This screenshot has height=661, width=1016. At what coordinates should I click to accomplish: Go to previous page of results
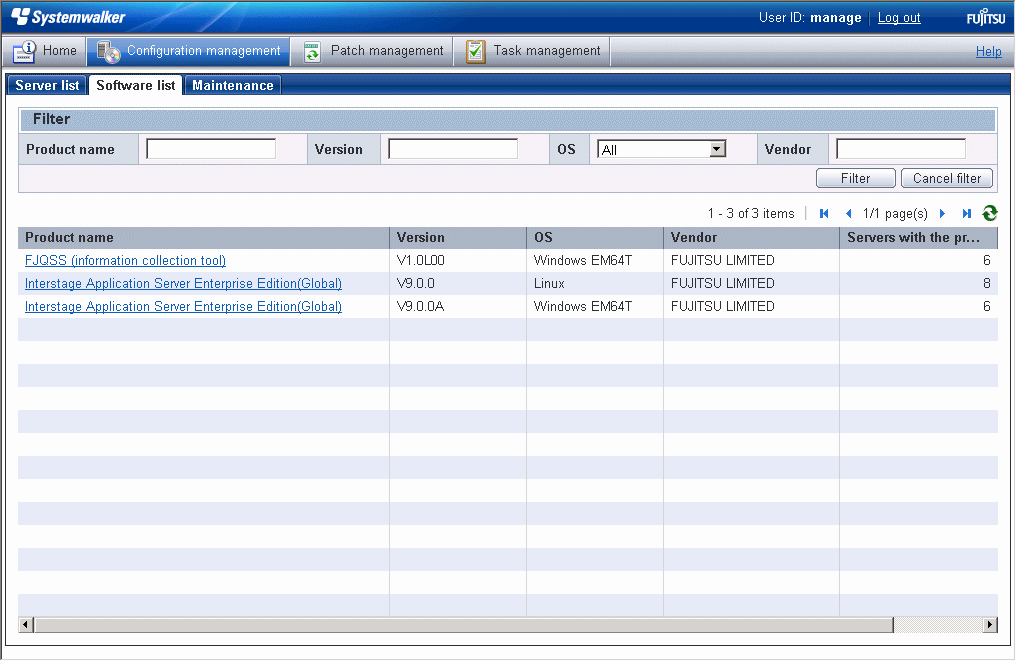click(x=848, y=213)
